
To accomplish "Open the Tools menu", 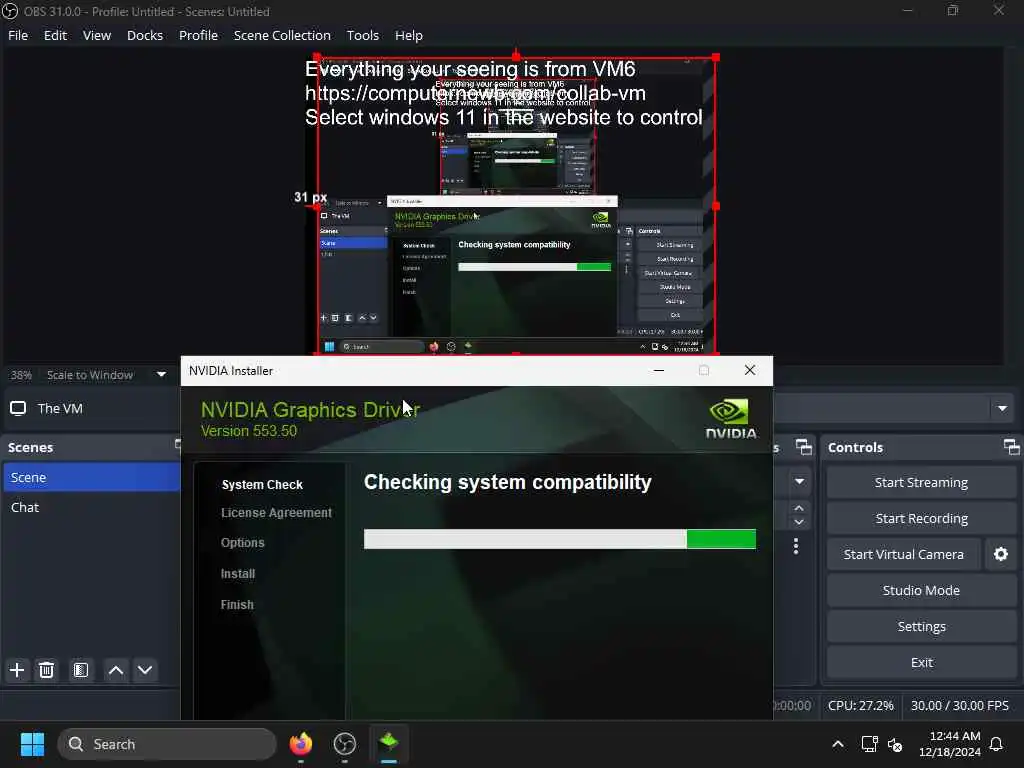I will (x=362, y=35).
